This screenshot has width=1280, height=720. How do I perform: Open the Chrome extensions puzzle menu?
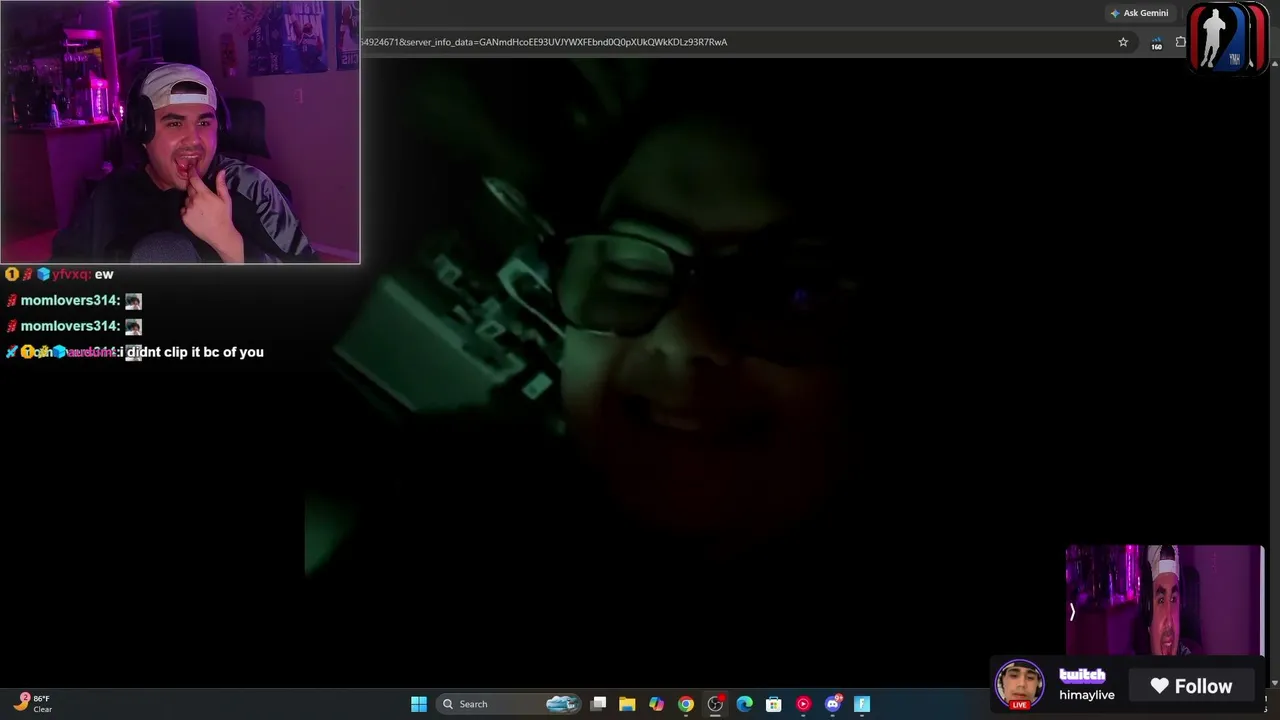1180,42
